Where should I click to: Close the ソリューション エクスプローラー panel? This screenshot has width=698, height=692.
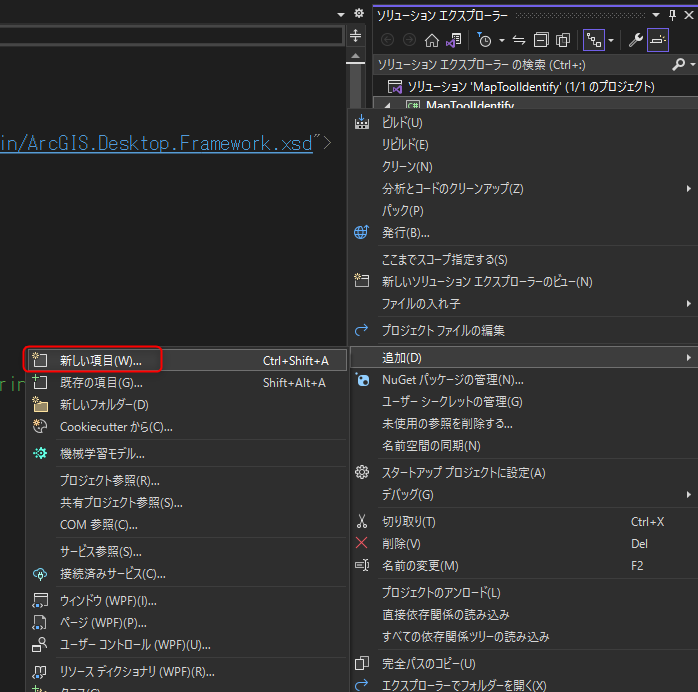coord(689,15)
